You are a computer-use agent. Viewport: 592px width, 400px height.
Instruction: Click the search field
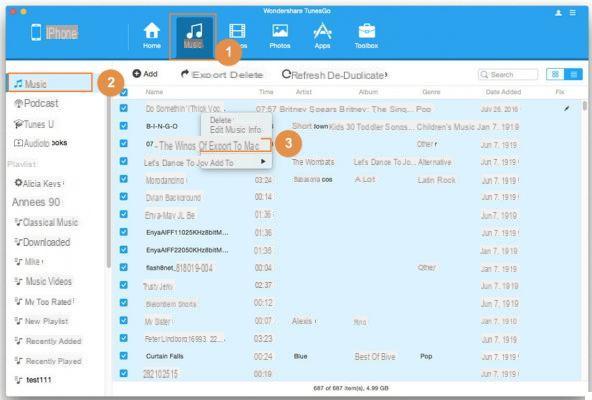coord(508,74)
